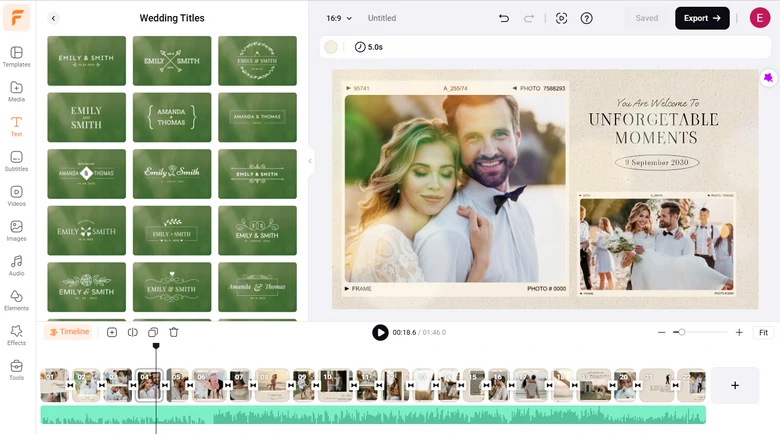The height and width of the screenshot is (434, 780).
Task: Add a new scene from the timeline toolbar
Action: click(x=112, y=332)
